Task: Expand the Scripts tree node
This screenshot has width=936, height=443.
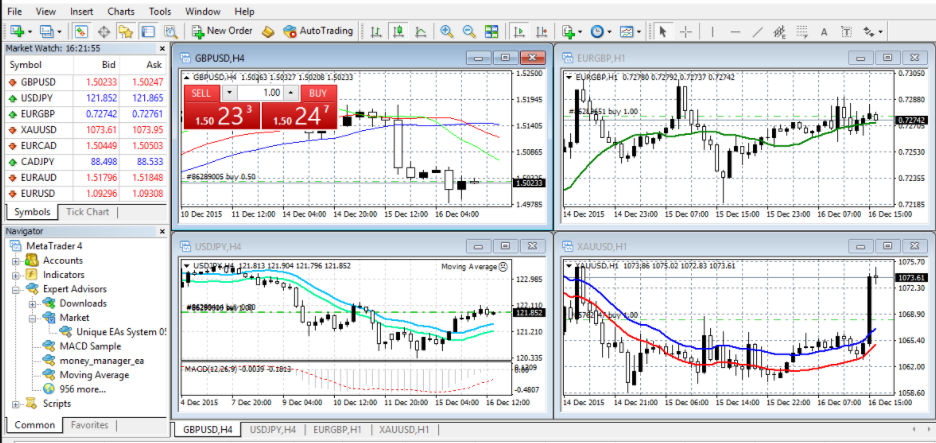Action: click(x=16, y=404)
